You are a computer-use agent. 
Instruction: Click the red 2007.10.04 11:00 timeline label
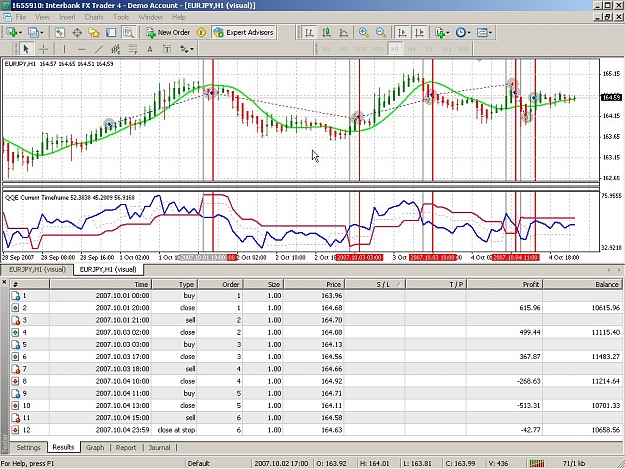(x=515, y=257)
